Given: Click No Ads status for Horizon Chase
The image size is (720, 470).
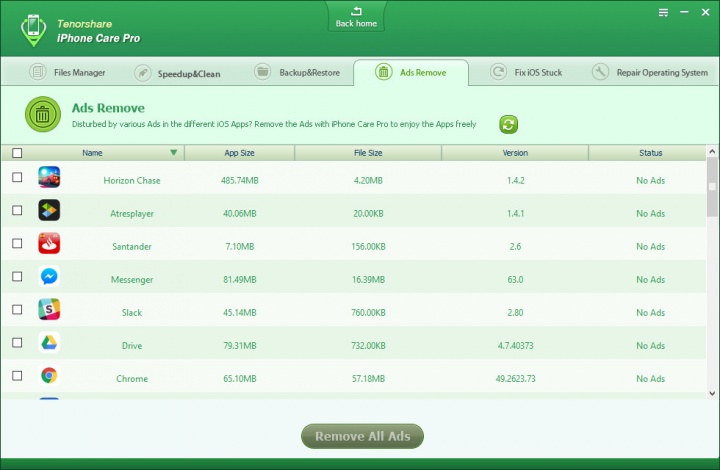Looking at the screenshot, I should tap(650, 180).
